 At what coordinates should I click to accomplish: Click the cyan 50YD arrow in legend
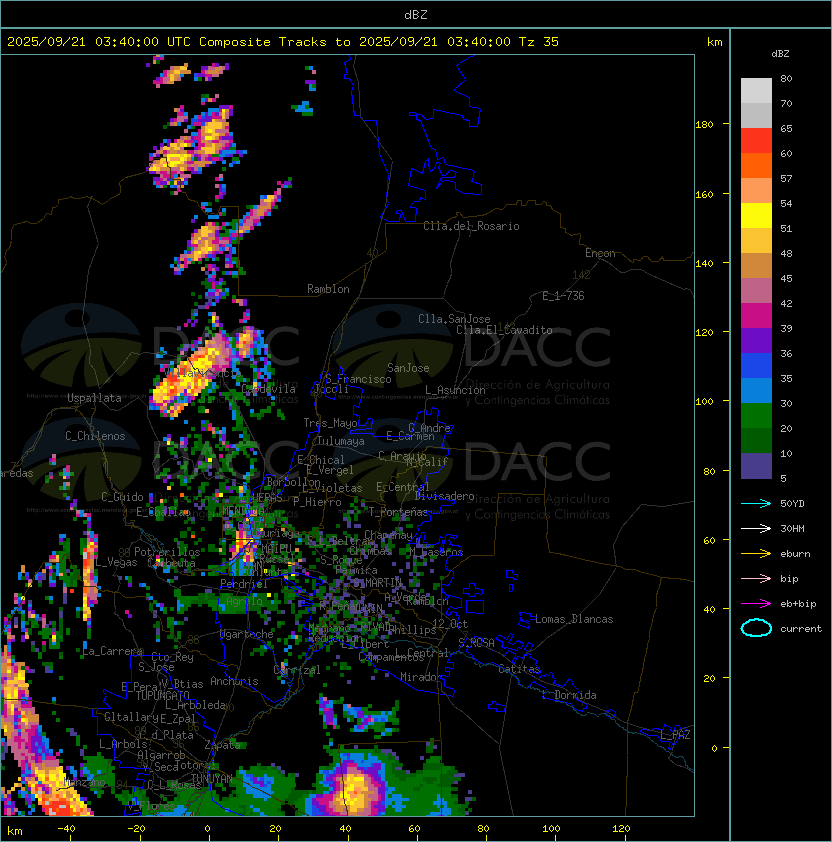[756, 503]
